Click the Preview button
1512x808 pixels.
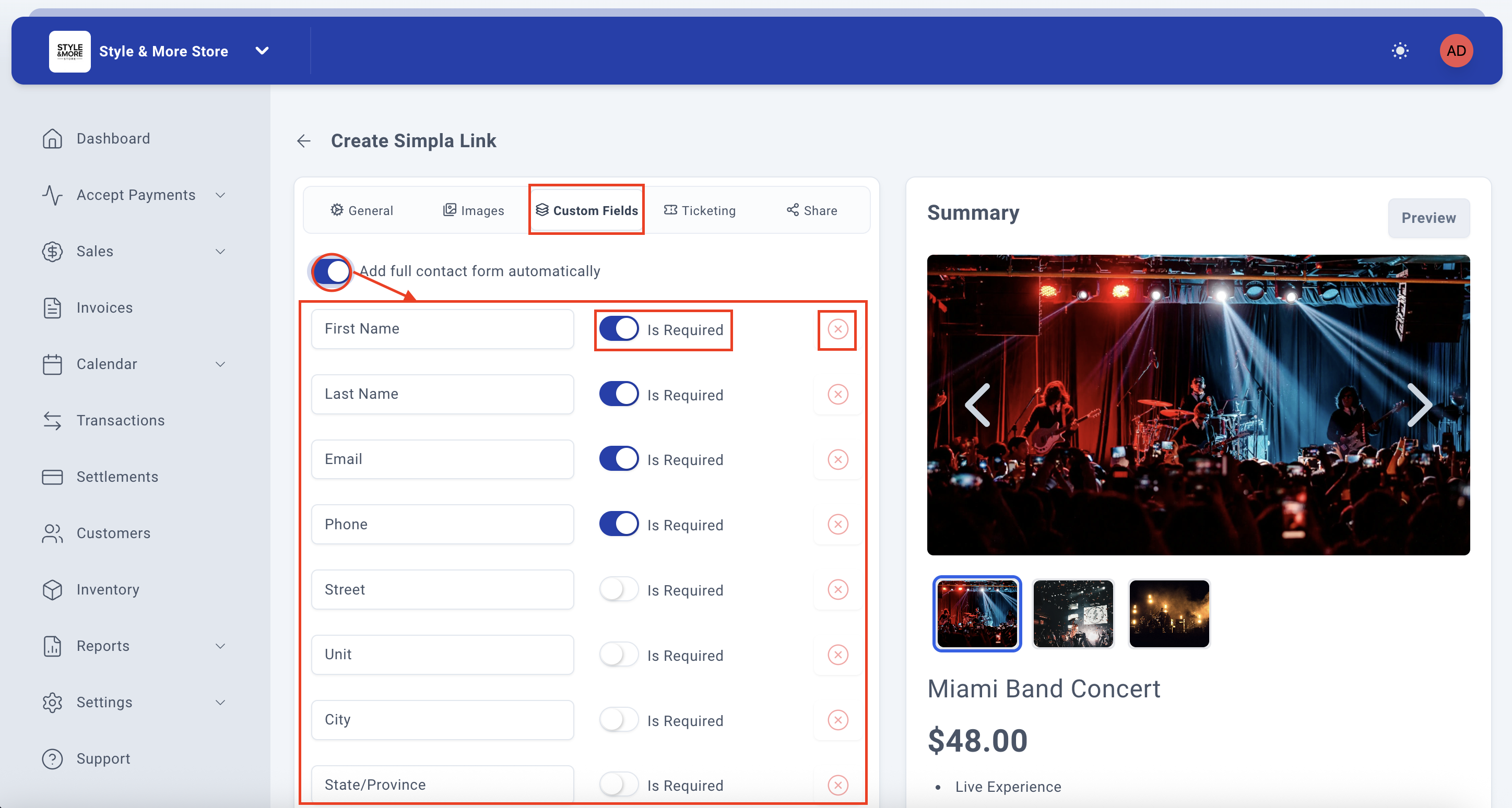(x=1428, y=218)
